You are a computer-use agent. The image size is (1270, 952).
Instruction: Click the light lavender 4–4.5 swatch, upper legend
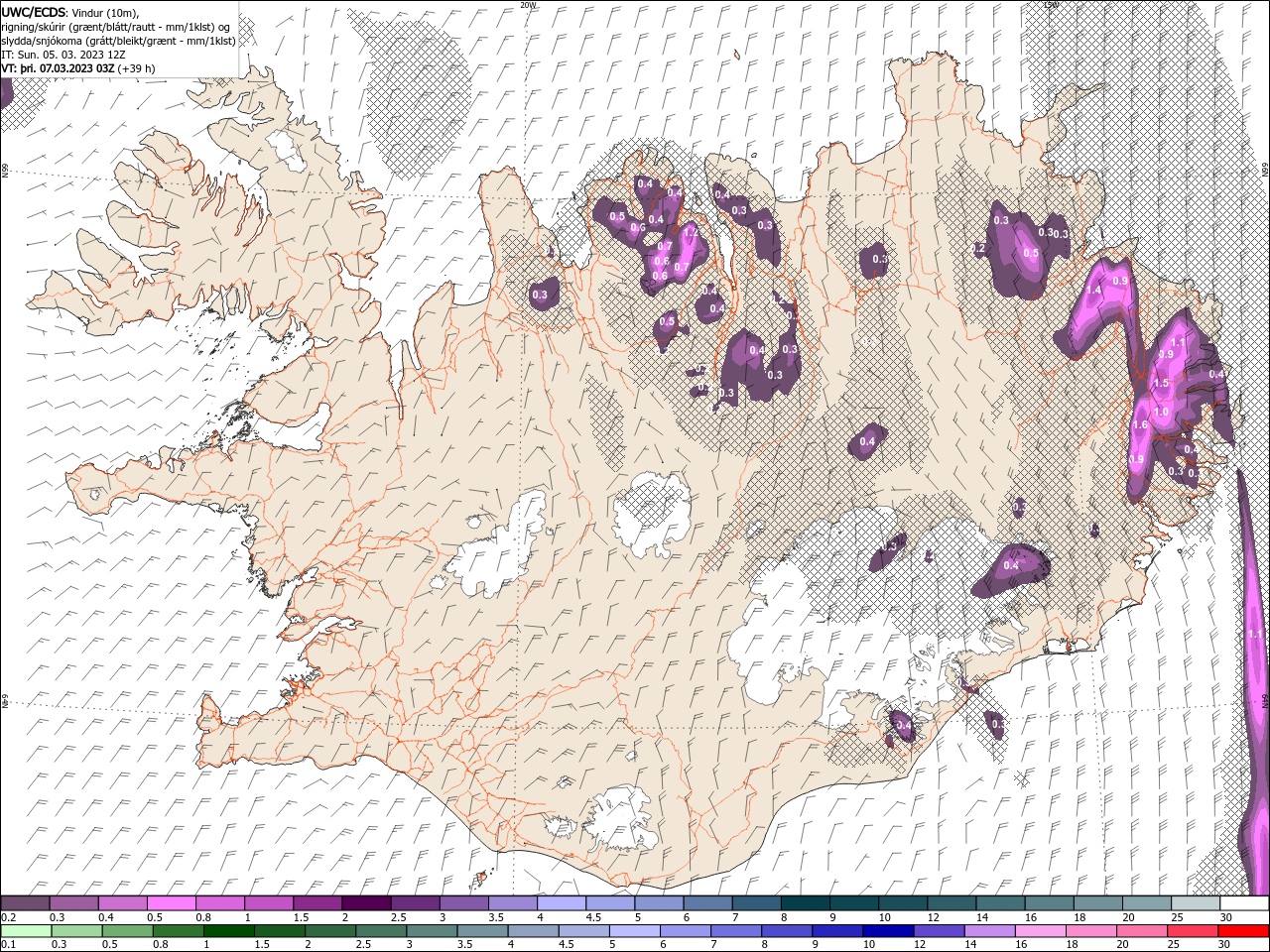point(562,903)
